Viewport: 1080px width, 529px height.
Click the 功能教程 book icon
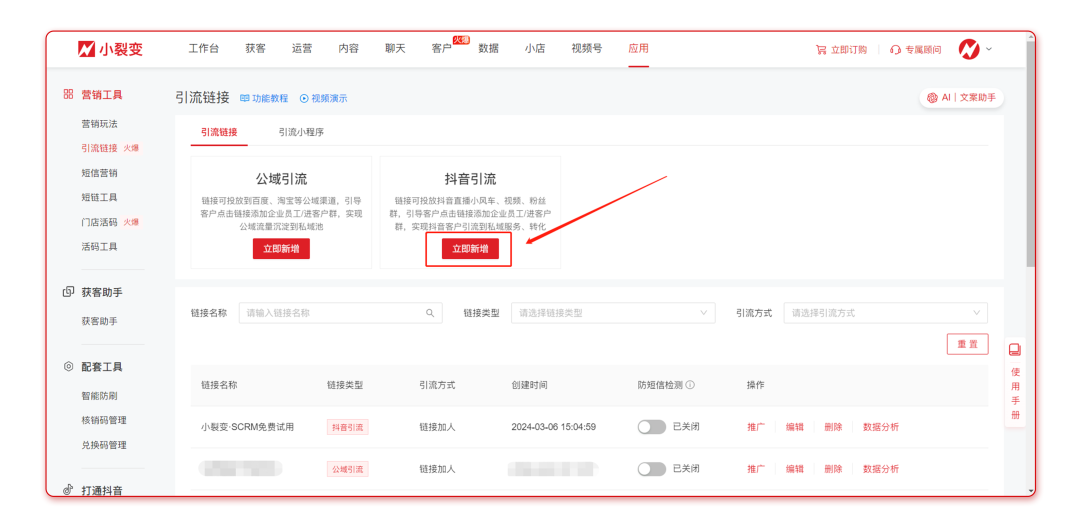click(x=245, y=99)
